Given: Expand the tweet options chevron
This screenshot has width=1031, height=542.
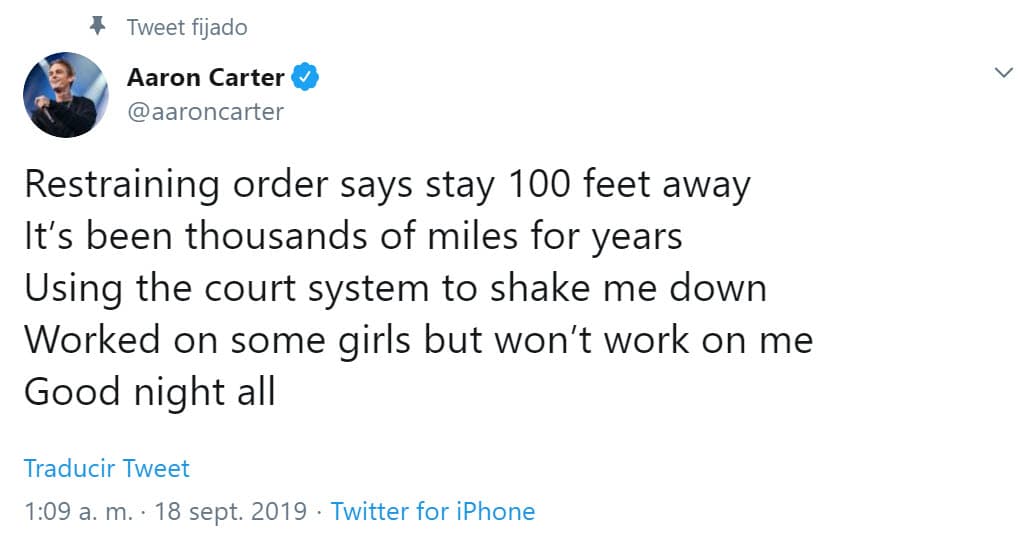Looking at the screenshot, I should click(x=1003, y=73).
